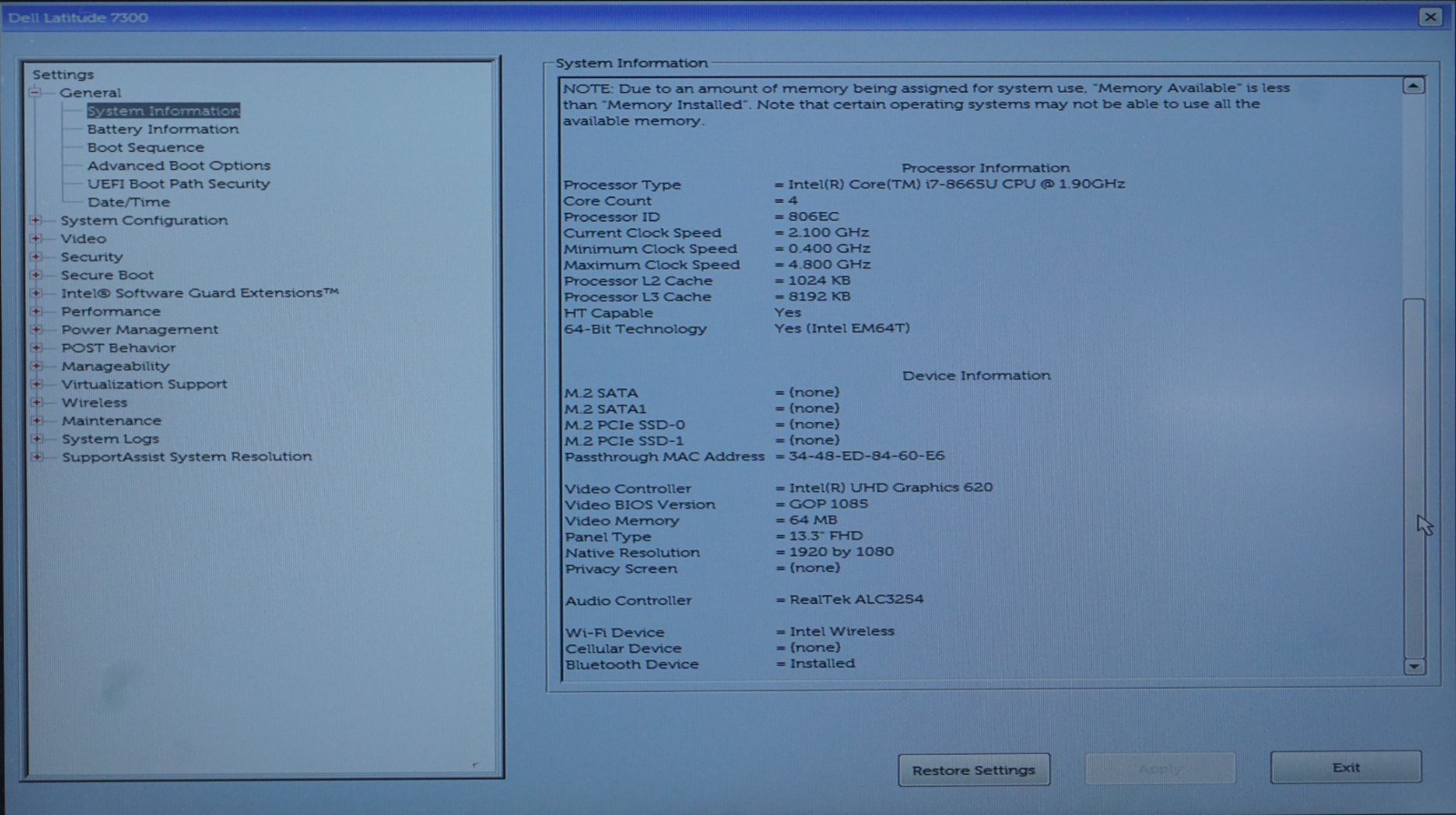Open Advanced Boot Options
This screenshot has height=815, width=1456.
(x=179, y=166)
